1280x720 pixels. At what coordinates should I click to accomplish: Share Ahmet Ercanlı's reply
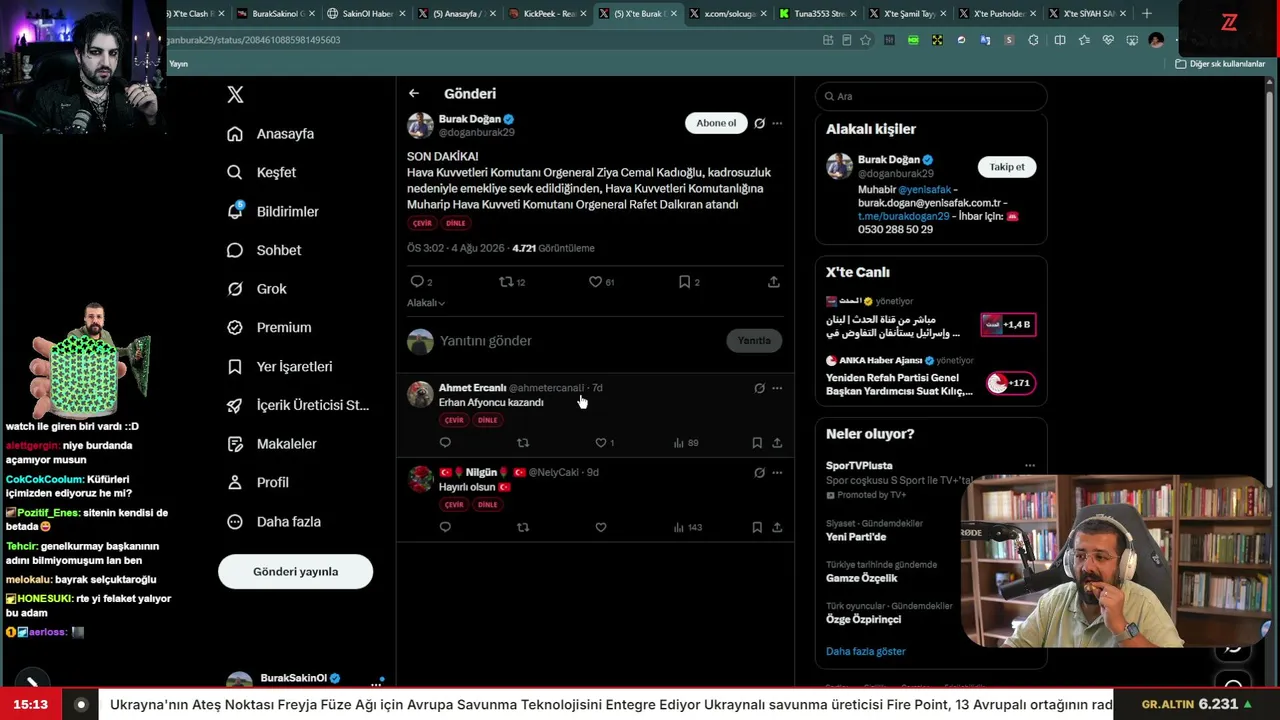(777, 443)
